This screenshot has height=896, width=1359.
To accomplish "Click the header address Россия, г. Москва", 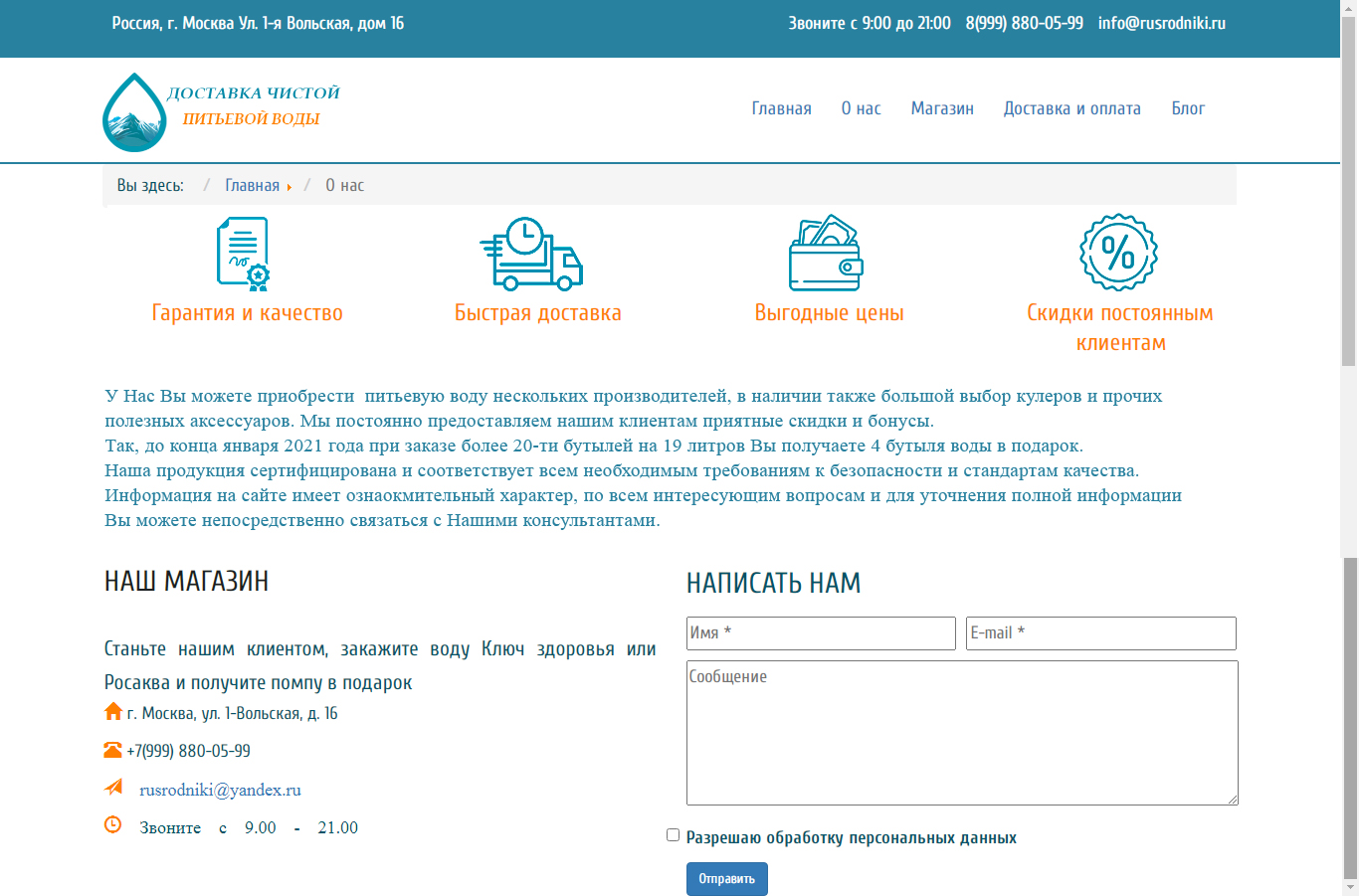I will point(258,23).
